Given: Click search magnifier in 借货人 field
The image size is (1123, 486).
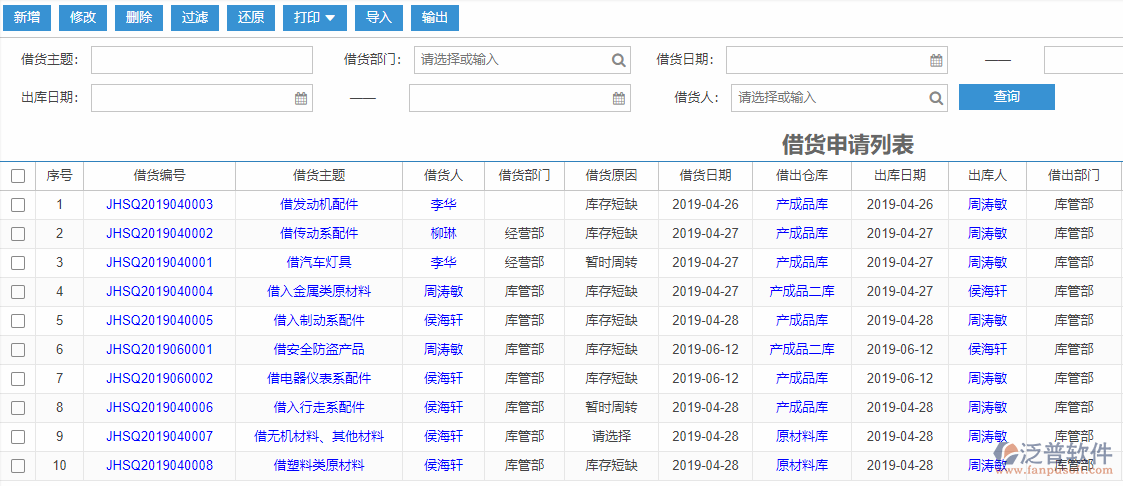Looking at the screenshot, I should [935, 98].
